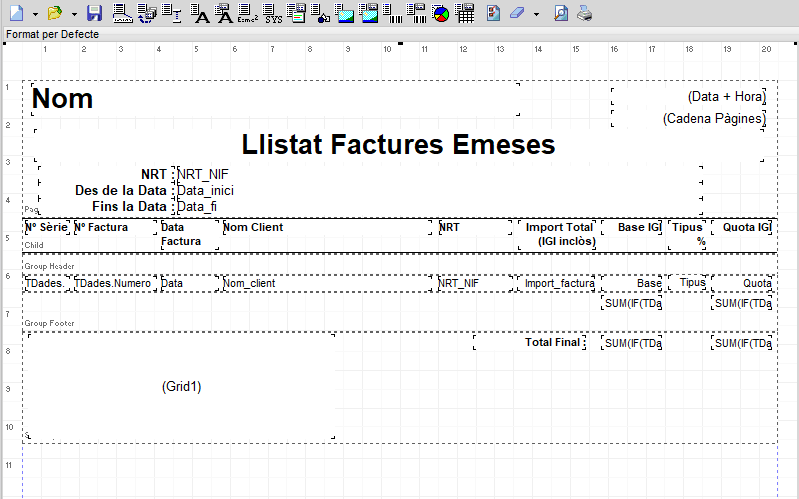This screenshot has width=799, height=499.
Task: Expand the dropdown arrow next to Open folder
Action: [74, 14]
